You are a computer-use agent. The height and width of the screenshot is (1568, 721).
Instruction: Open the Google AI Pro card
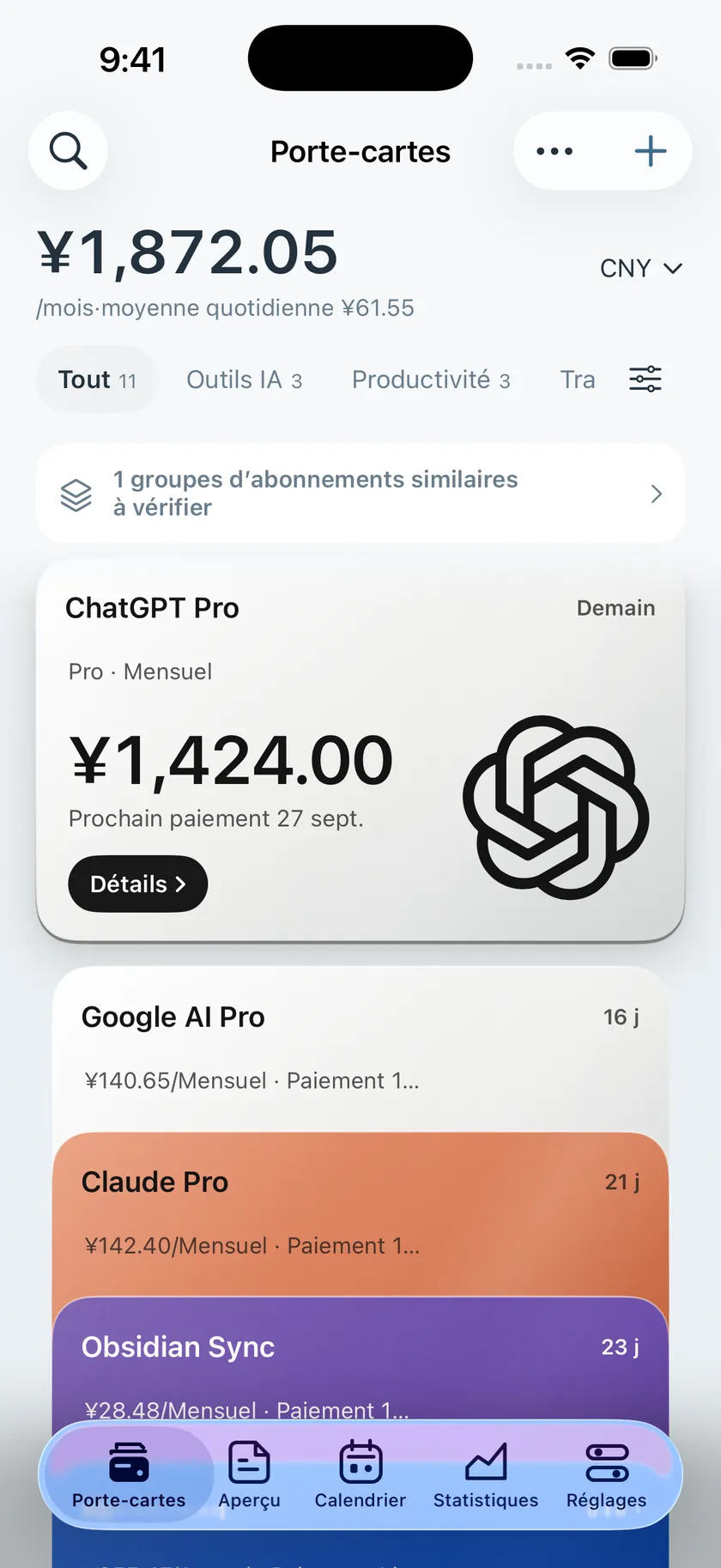360,1048
